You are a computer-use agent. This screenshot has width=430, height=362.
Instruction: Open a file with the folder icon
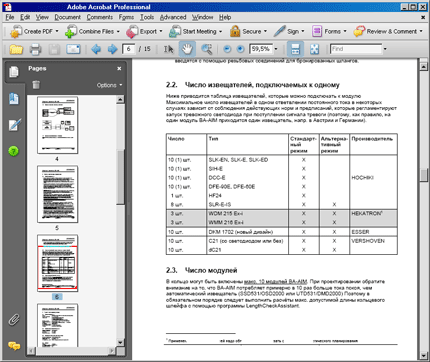[16, 49]
